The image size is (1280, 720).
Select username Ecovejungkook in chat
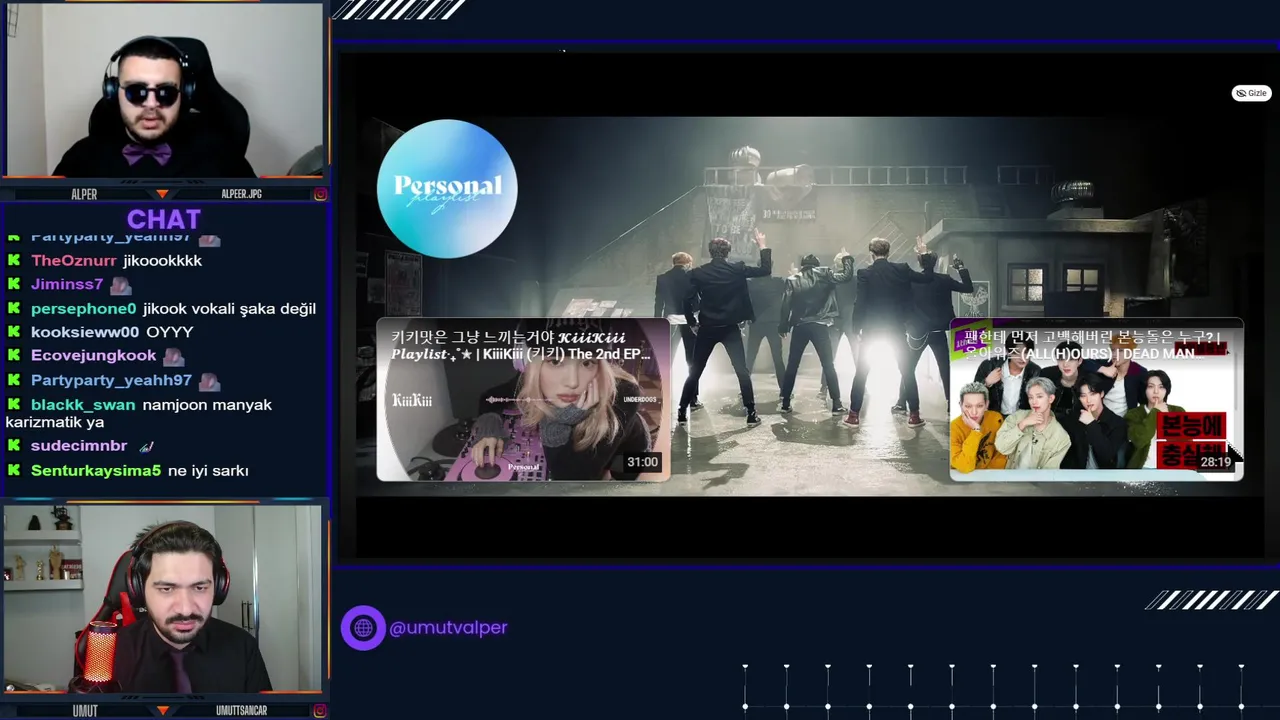pyautogui.click(x=94, y=355)
